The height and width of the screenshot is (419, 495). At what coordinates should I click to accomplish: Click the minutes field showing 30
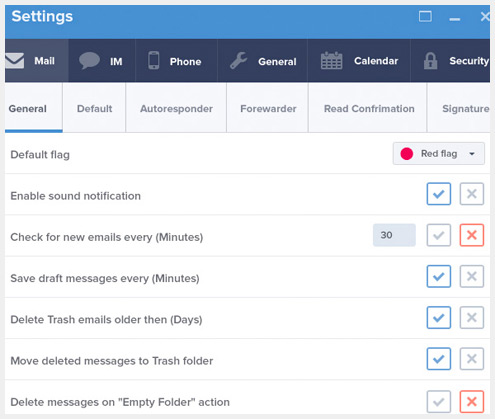(x=394, y=235)
